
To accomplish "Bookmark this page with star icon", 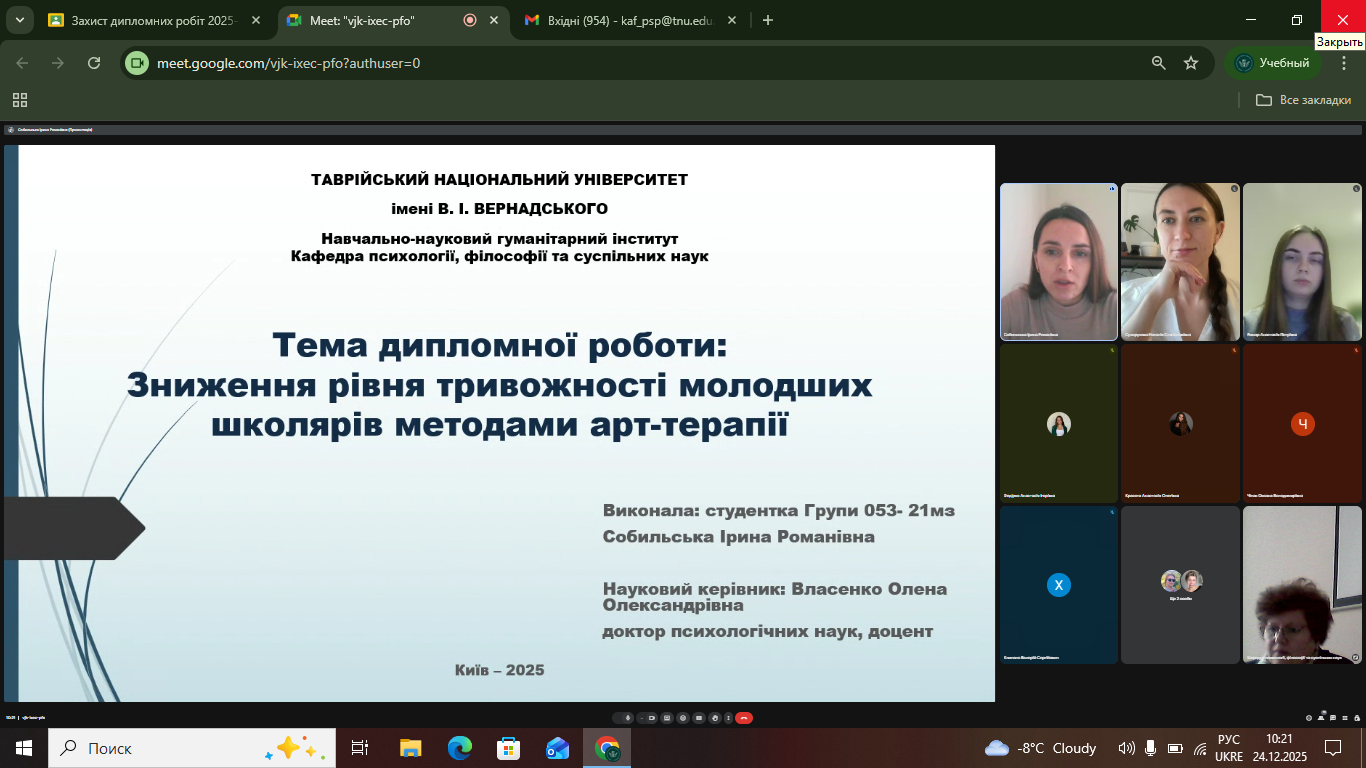I will pos(1191,63).
